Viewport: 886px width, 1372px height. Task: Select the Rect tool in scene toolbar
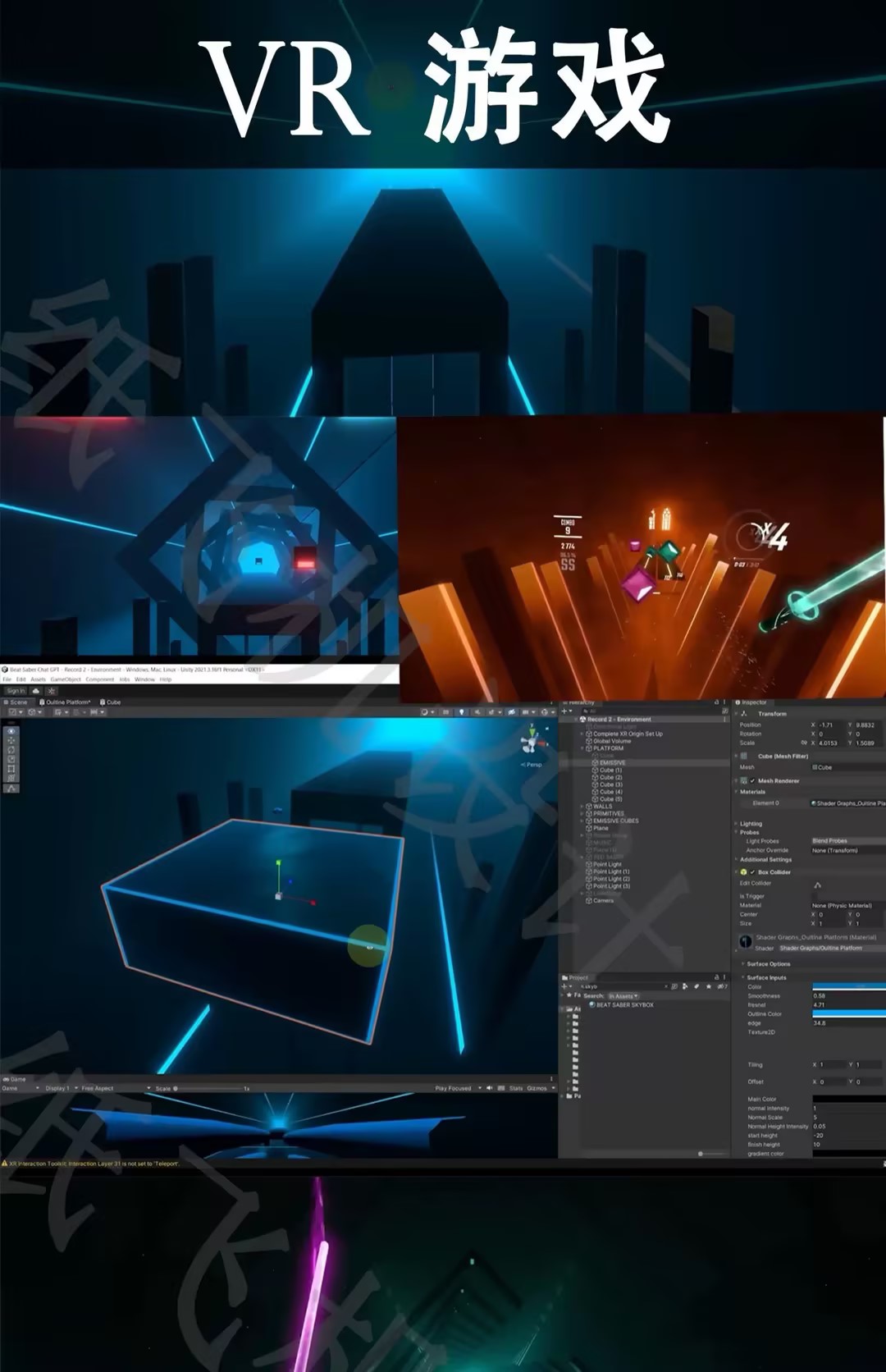[11, 769]
